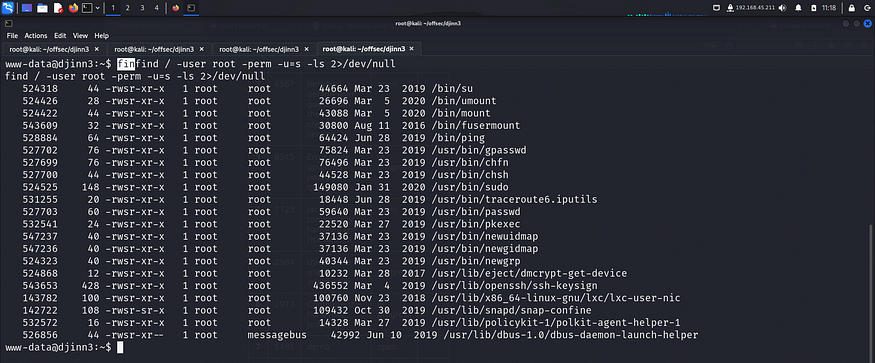Click the /usr/lib/snapd/snap-confine path
This screenshot has width=875, height=363.
point(511,310)
